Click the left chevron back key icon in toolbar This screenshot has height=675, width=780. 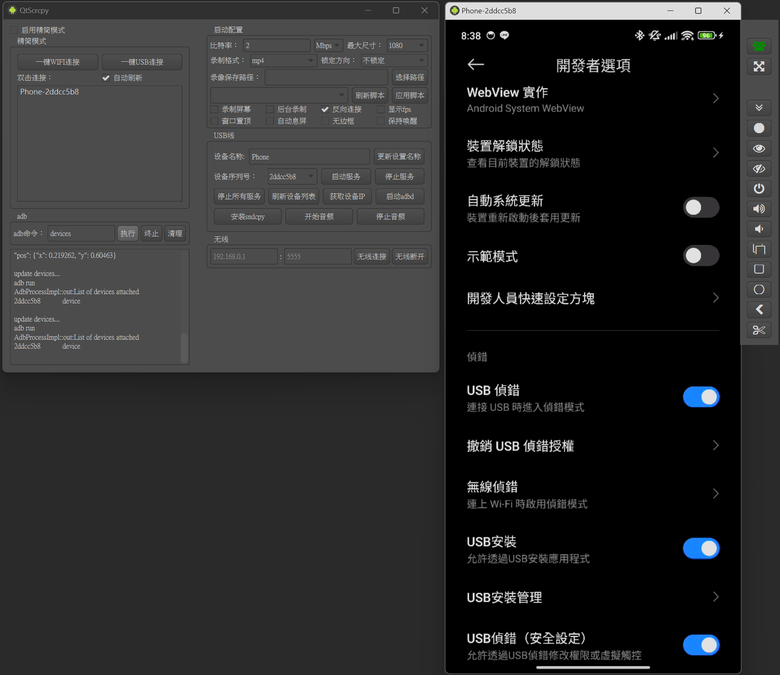click(x=759, y=309)
